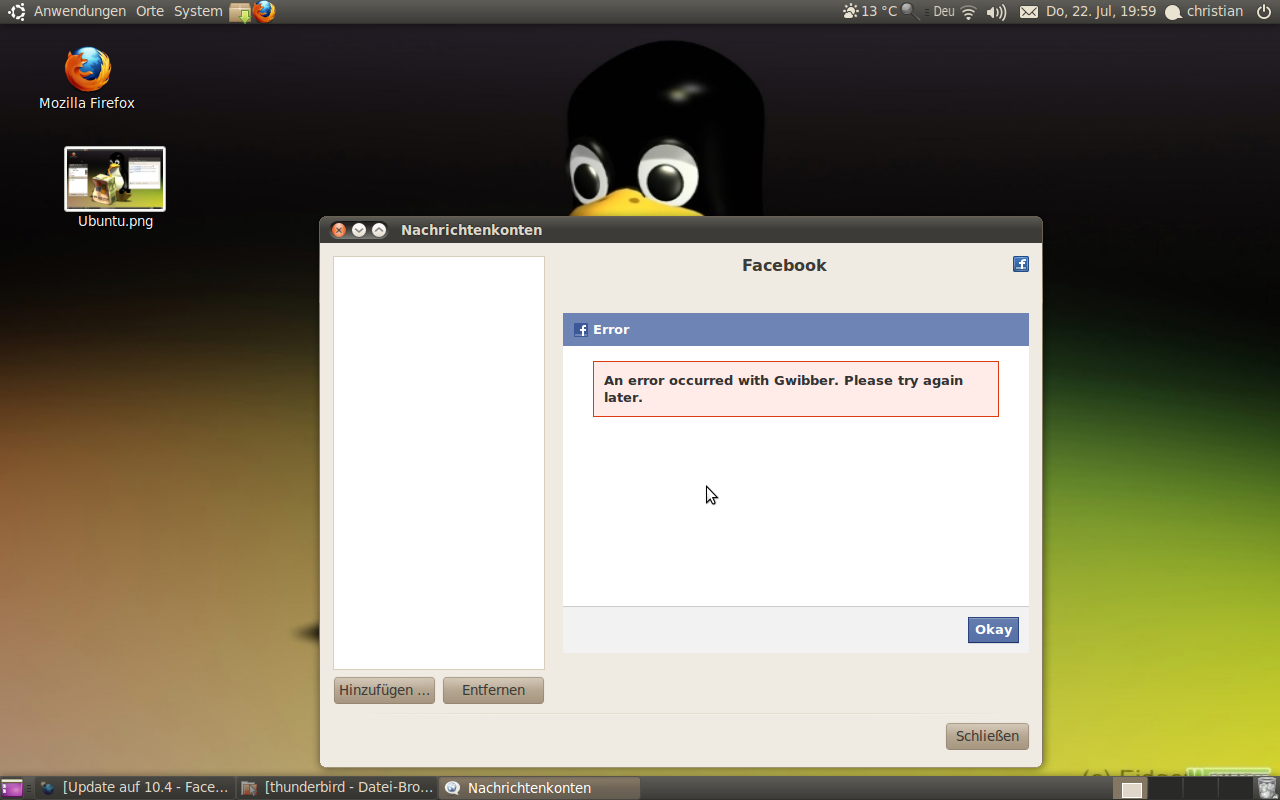
Task: Click the show desktop button in the bottom panel
Action: pyautogui.click(x=12, y=788)
